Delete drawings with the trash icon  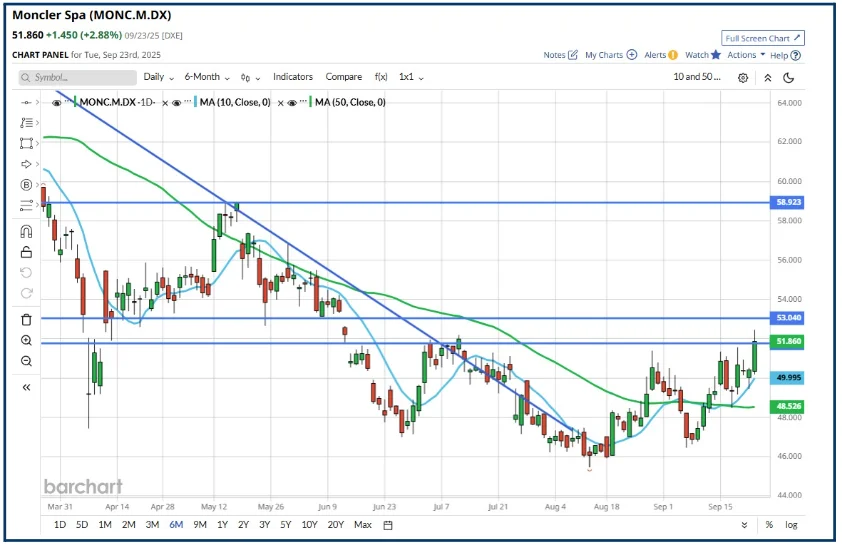pos(26,319)
